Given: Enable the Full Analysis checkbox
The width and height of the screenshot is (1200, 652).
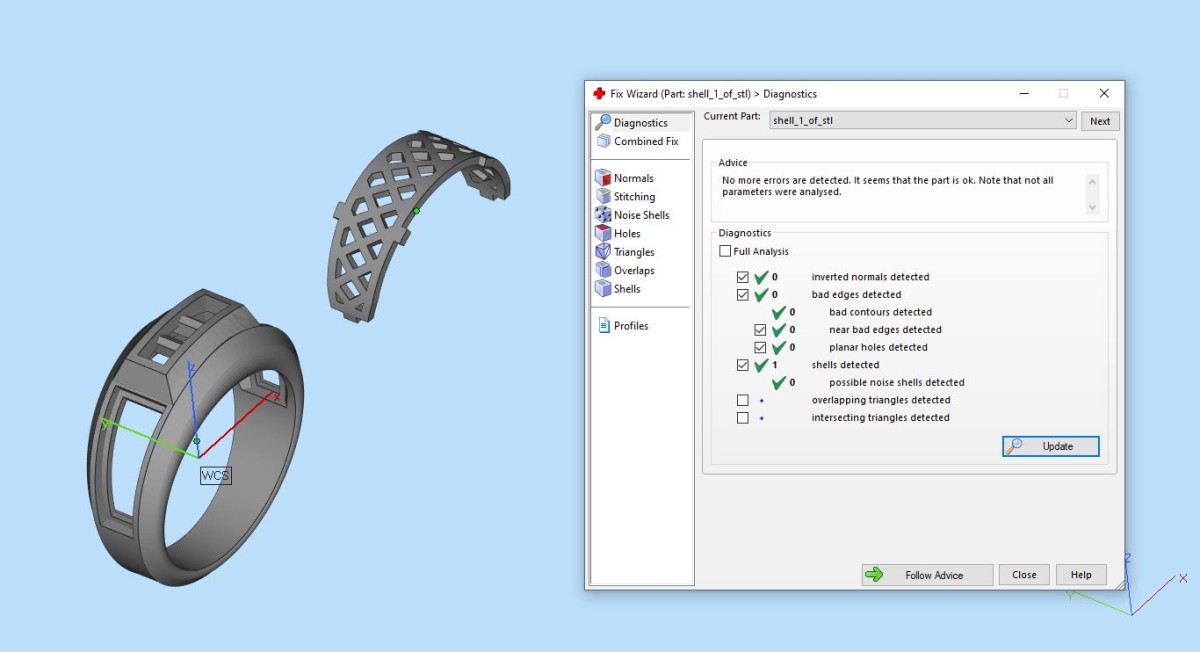Looking at the screenshot, I should pyautogui.click(x=725, y=252).
